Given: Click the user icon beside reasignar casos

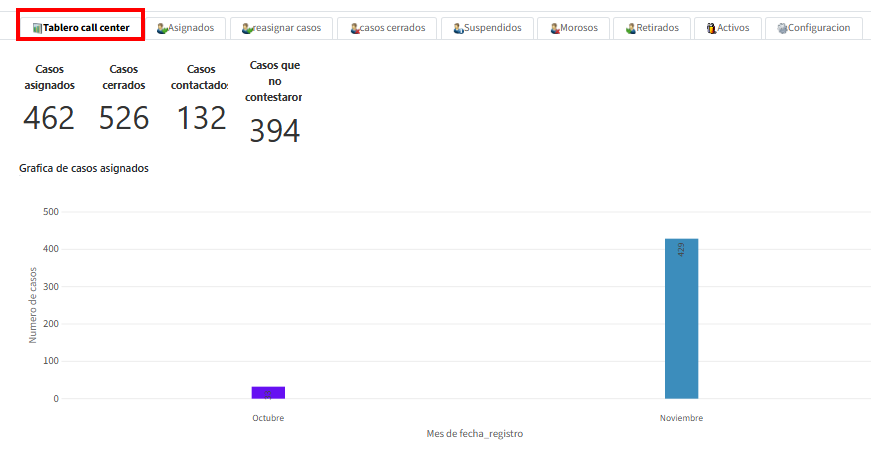Looking at the screenshot, I should (247, 28).
